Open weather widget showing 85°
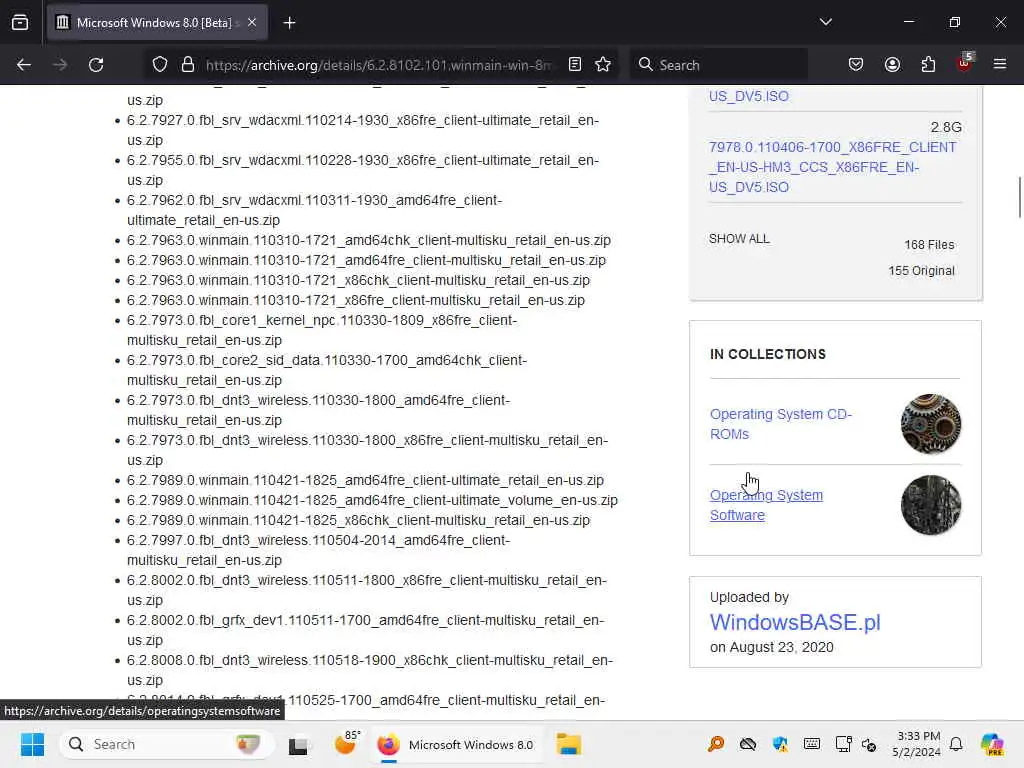Screen dimensions: 1024x768 (x=347, y=743)
